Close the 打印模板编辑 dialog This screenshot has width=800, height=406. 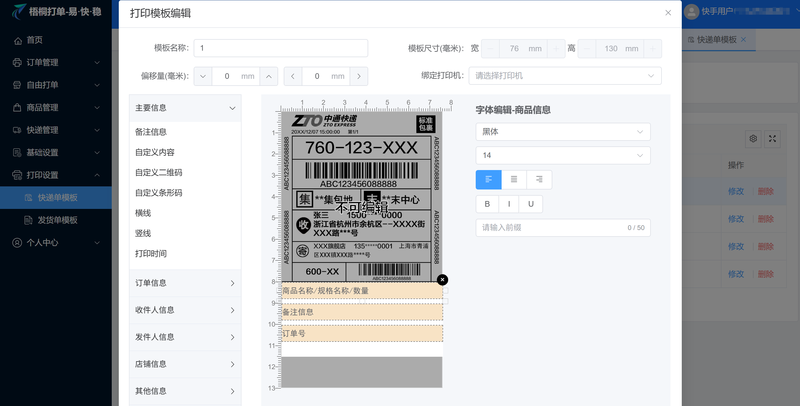(x=668, y=13)
